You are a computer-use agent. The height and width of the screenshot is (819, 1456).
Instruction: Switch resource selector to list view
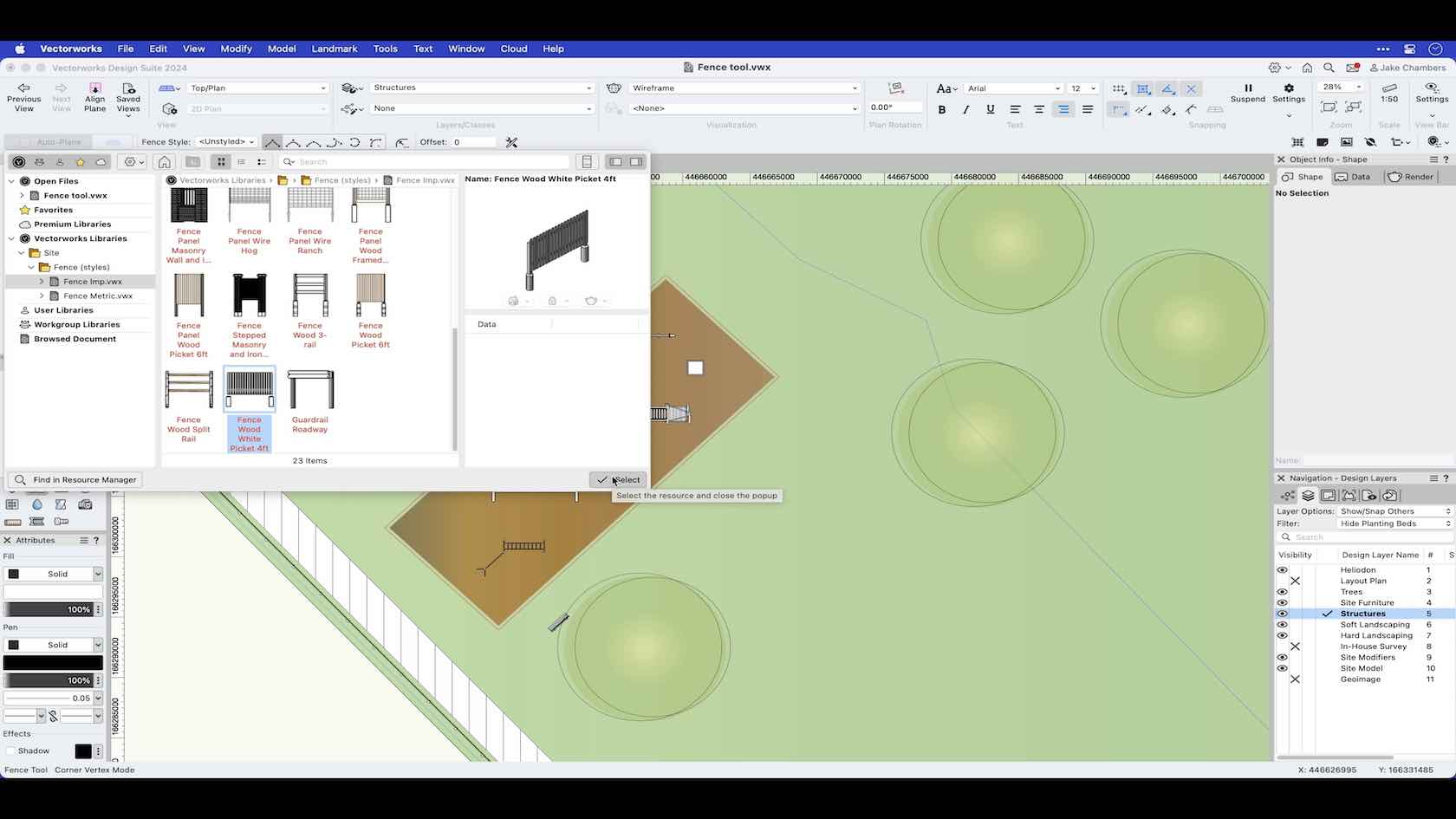click(x=241, y=162)
